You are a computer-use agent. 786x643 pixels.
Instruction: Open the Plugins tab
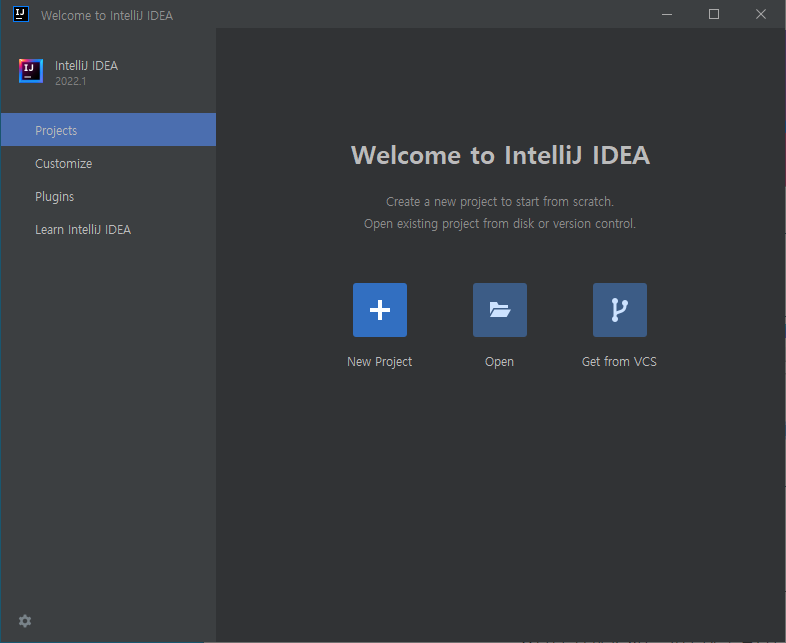pos(108,196)
